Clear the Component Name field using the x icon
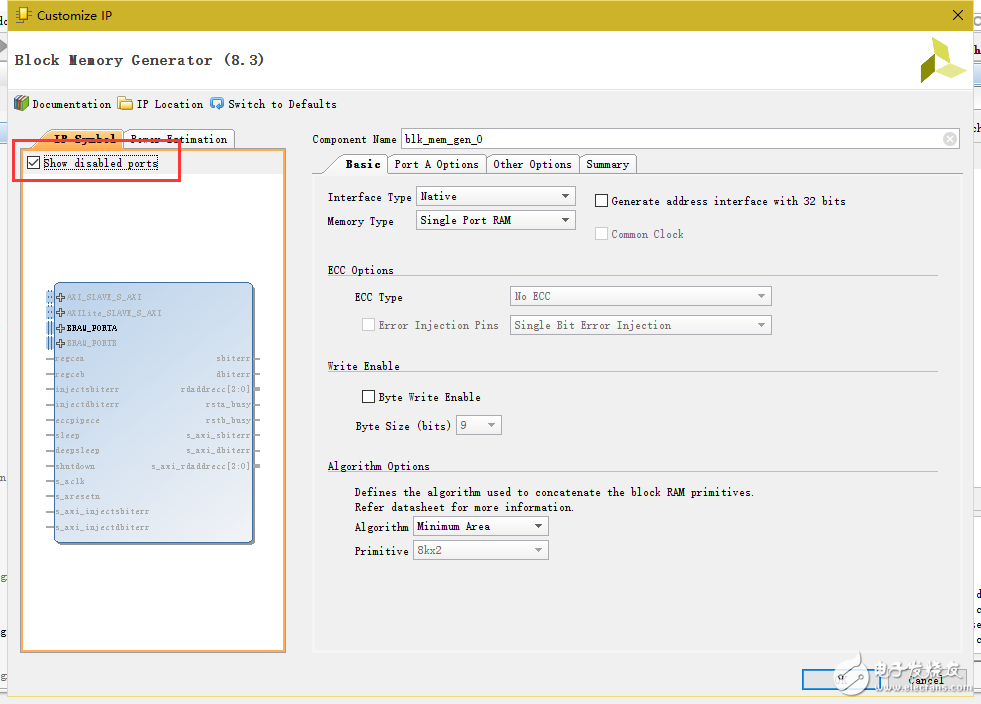The height and width of the screenshot is (704, 981). [x=949, y=139]
